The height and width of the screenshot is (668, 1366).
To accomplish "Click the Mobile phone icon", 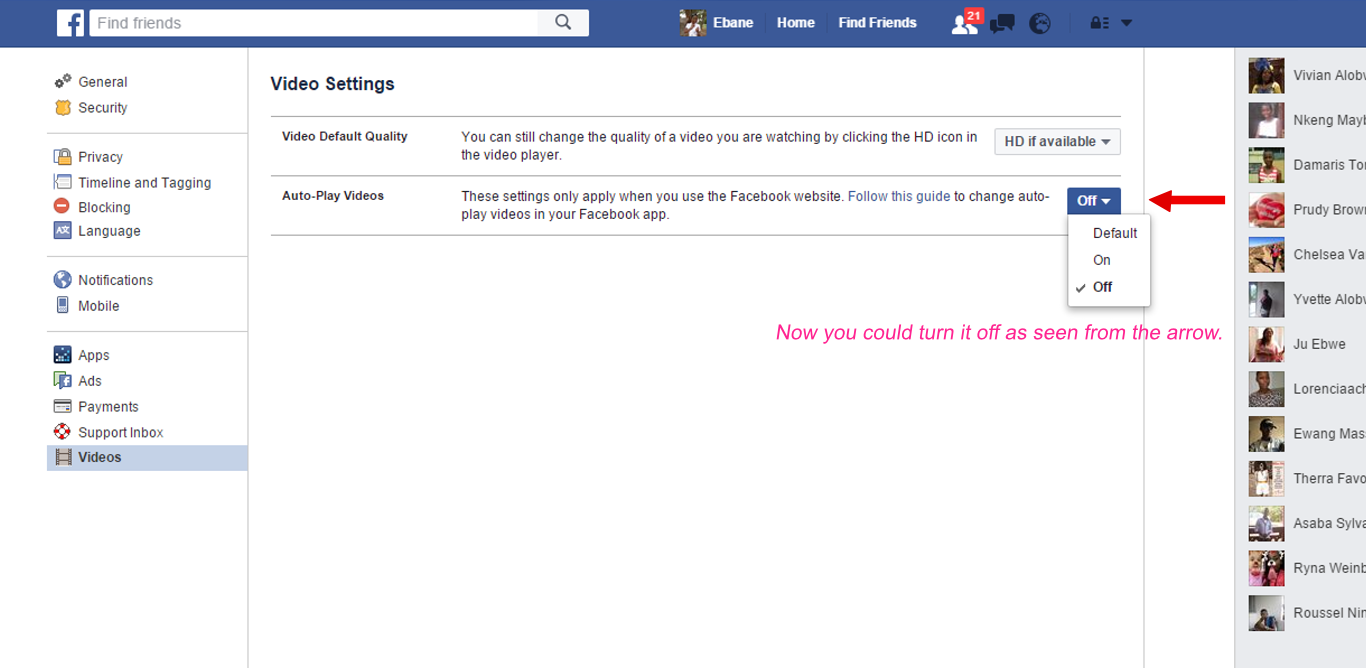I will click(x=63, y=305).
